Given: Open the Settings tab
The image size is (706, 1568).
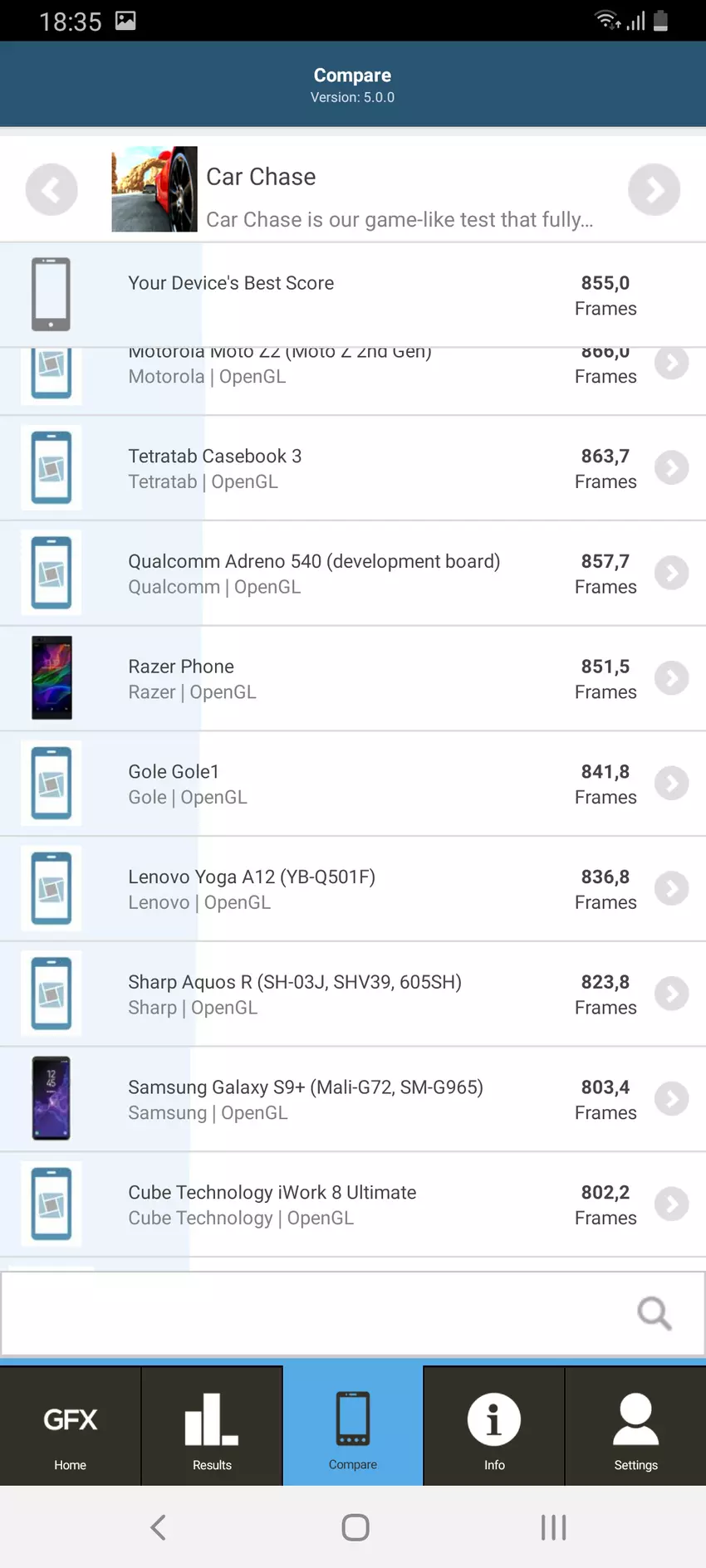Looking at the screenshot, I should (635, 1427).
